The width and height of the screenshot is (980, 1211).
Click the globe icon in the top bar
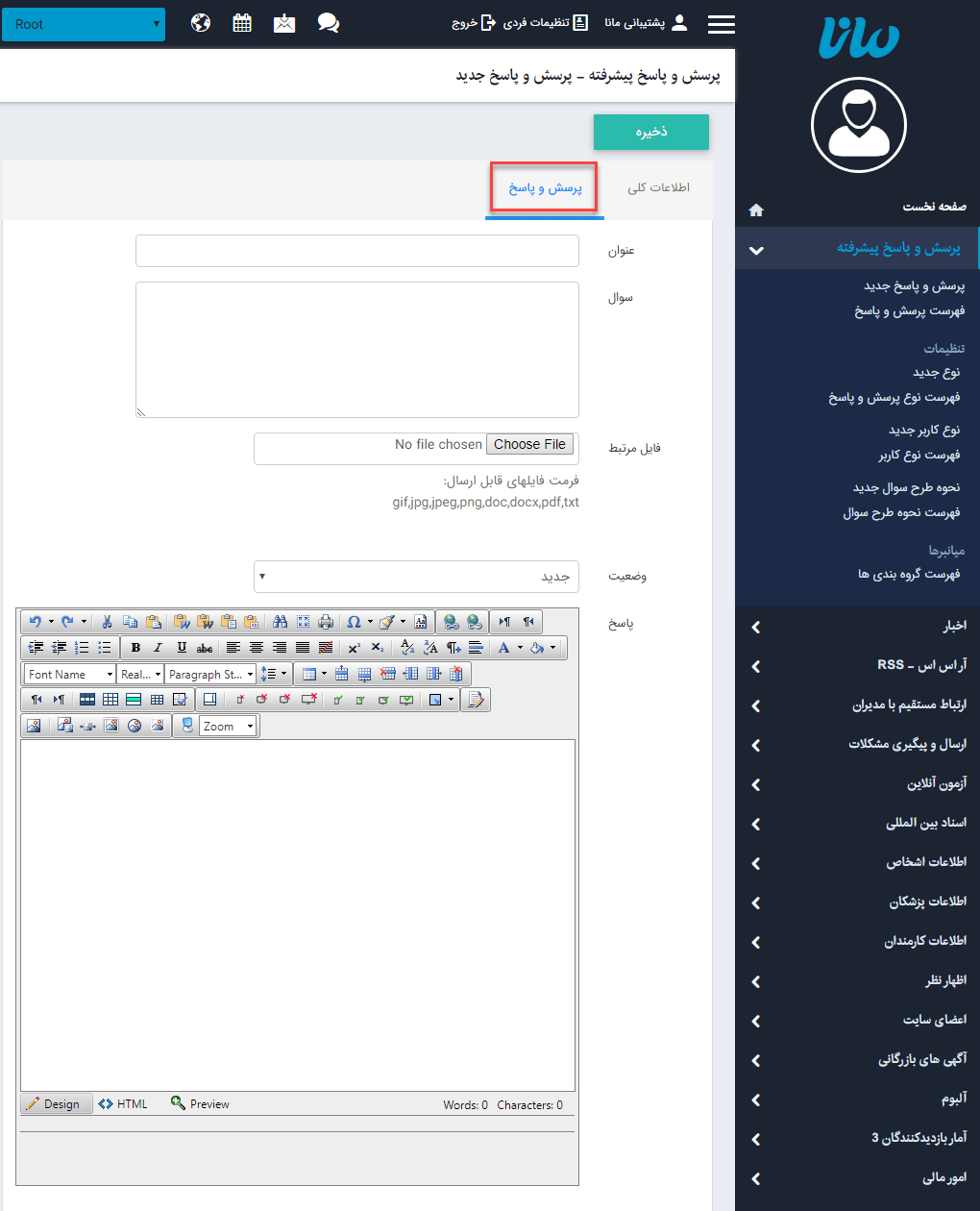(x=201, y=22)
